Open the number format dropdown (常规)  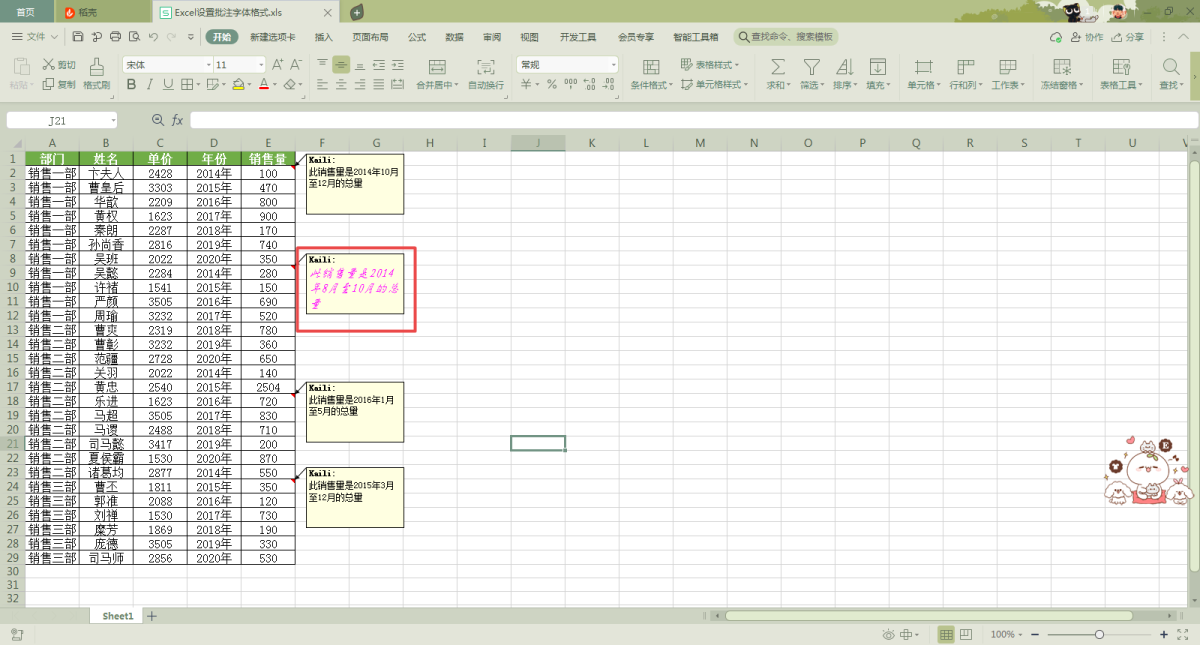pos(613,64)
